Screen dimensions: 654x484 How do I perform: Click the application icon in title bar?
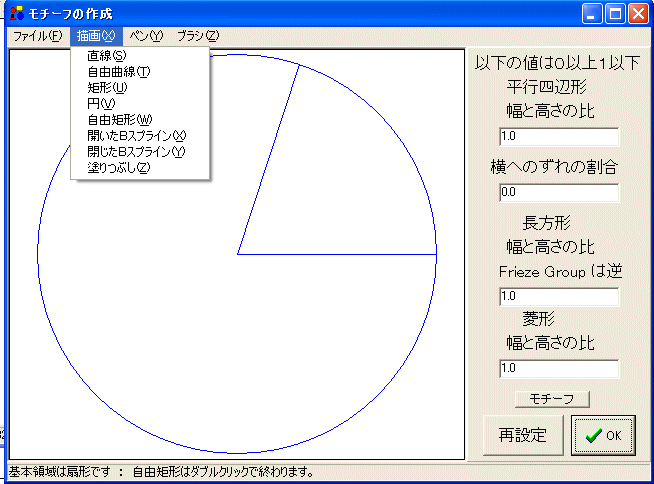coord(17,14)
